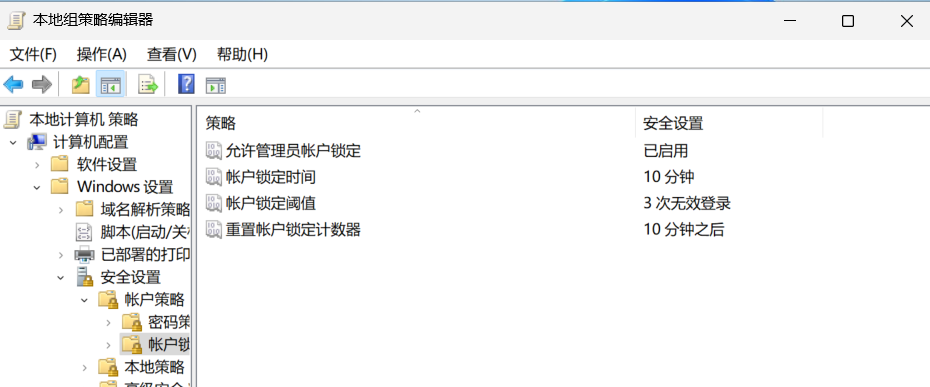
Task: Click the 本地计算机 策略 scroll icon
Action: 13,119
